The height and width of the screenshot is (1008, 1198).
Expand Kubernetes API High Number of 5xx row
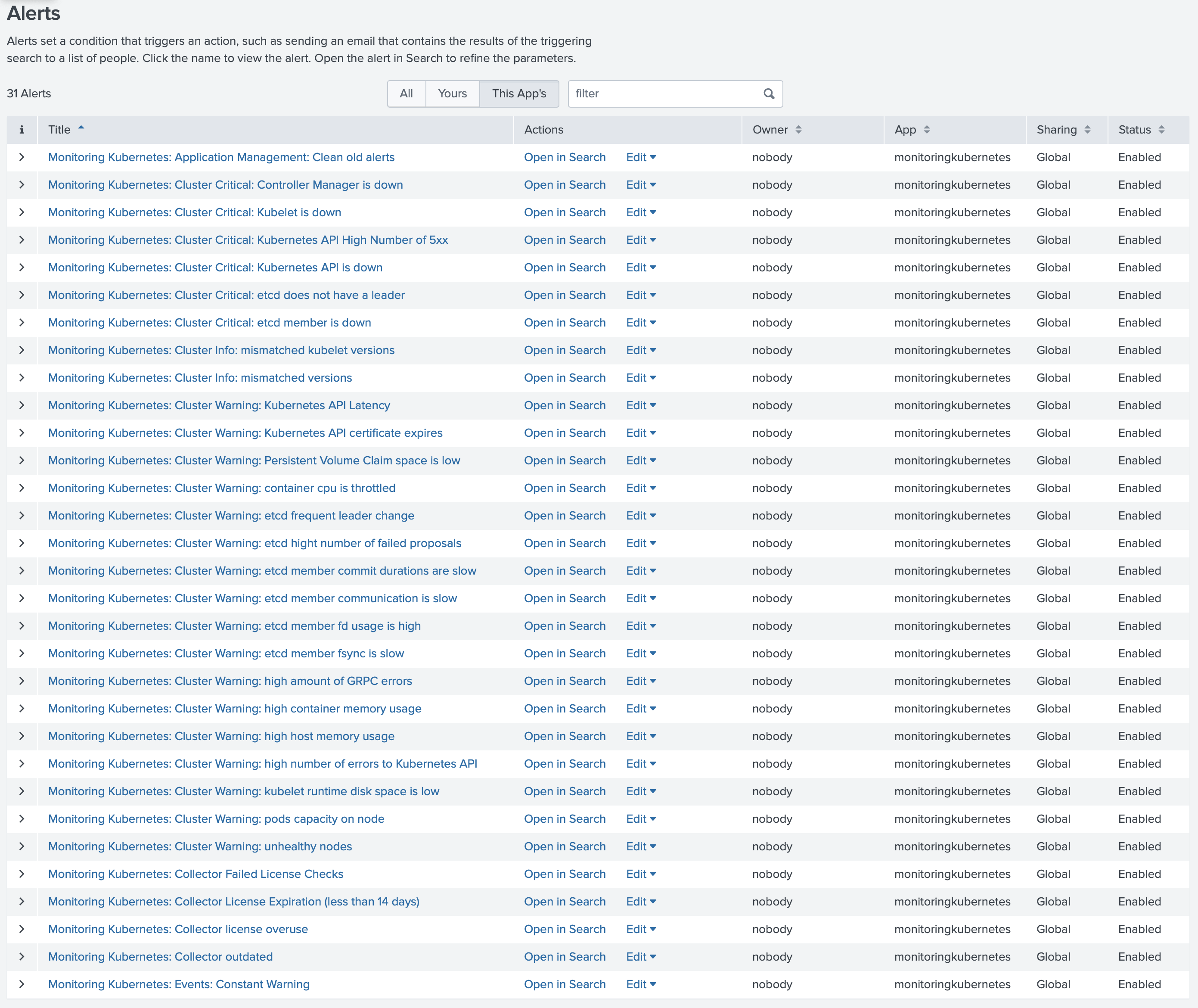point(22,240)
